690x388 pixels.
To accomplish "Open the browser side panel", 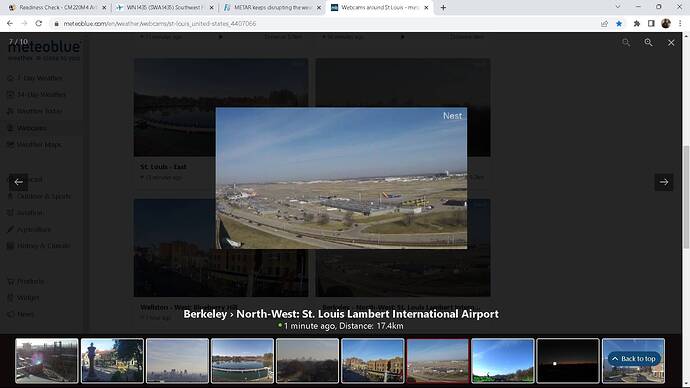I will (x=651, y=23).
